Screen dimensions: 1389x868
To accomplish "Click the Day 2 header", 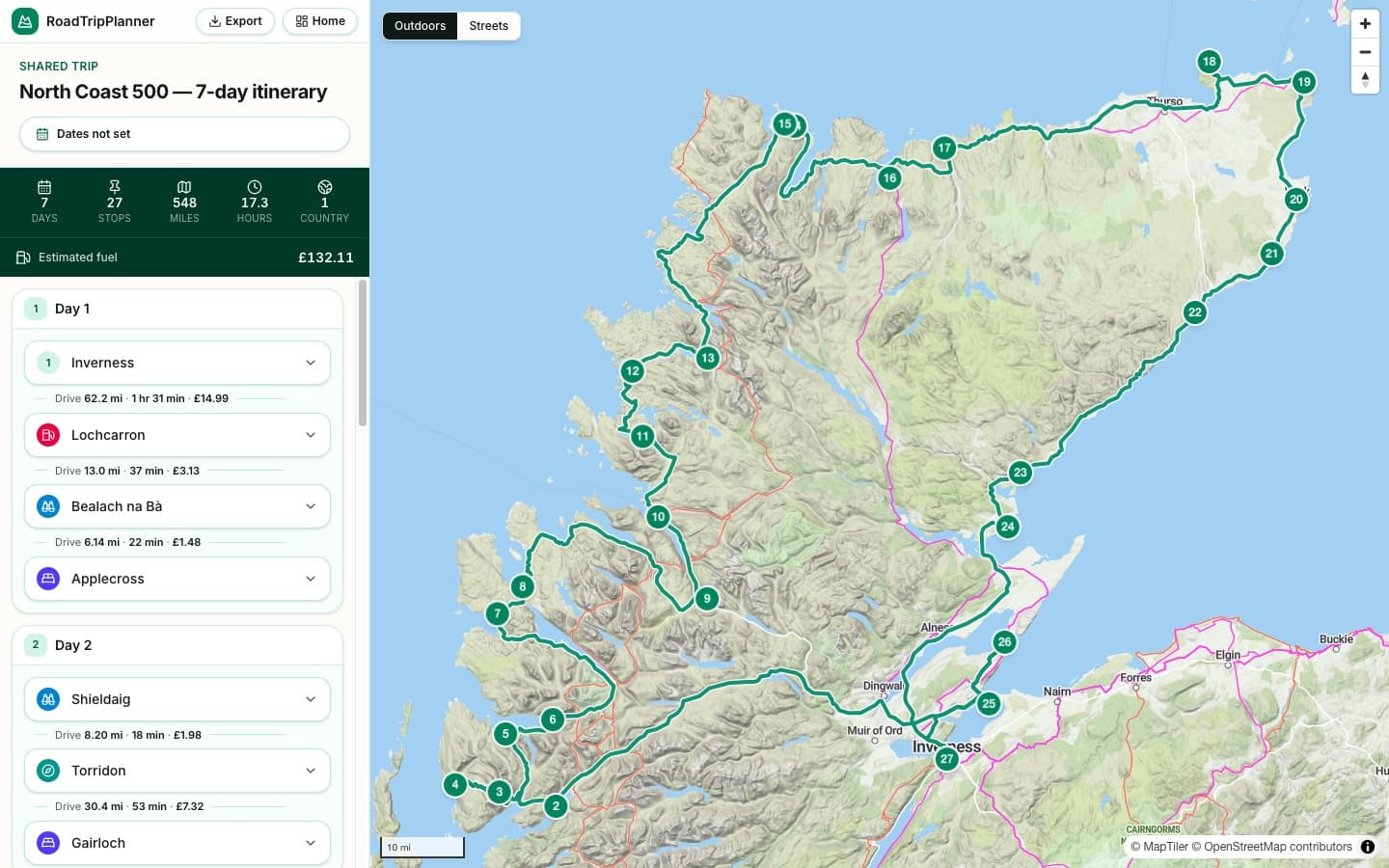I will click(x=177, y=645).
